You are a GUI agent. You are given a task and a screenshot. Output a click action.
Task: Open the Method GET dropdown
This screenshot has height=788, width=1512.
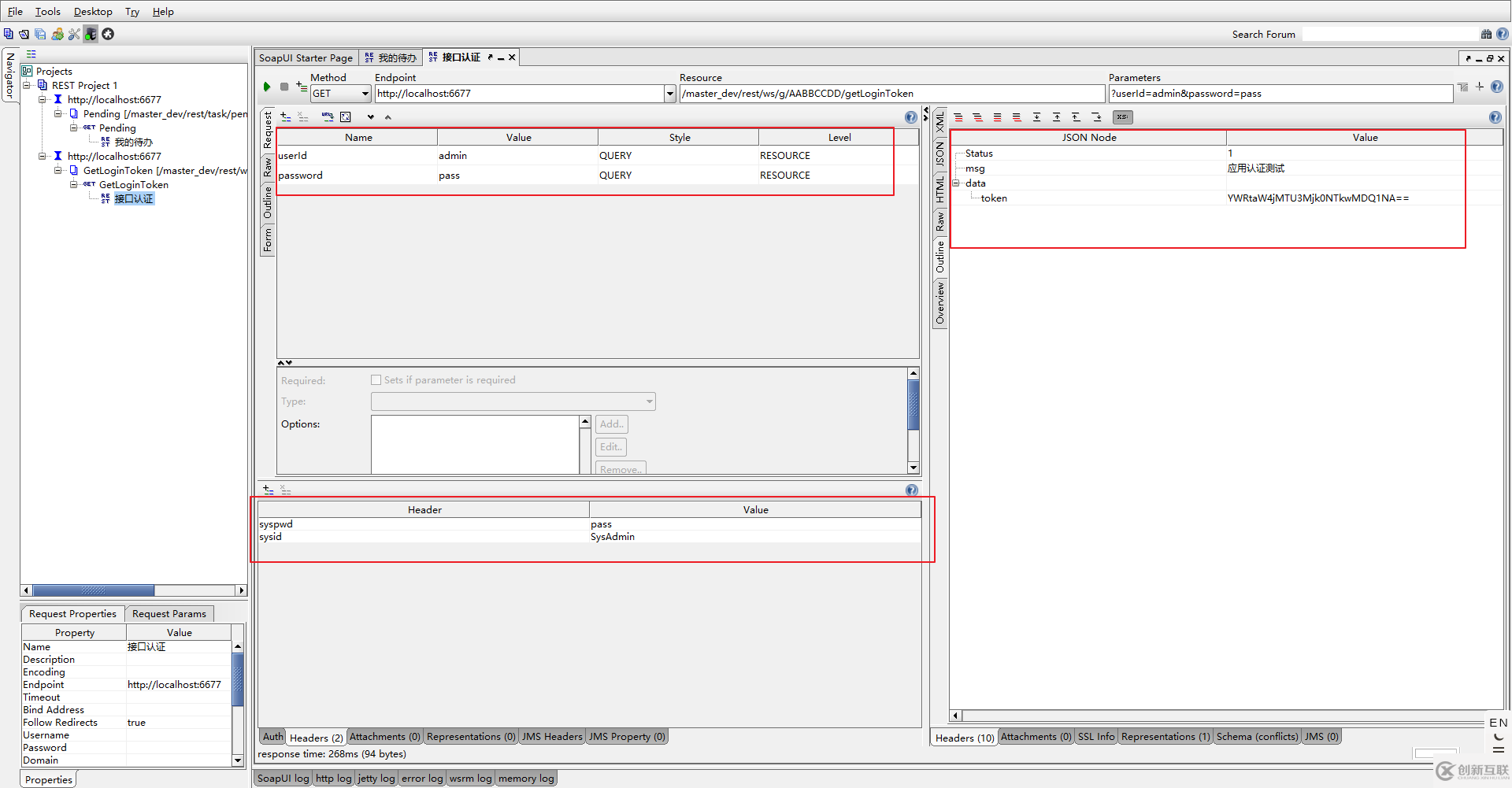click(x=340, y=94)
